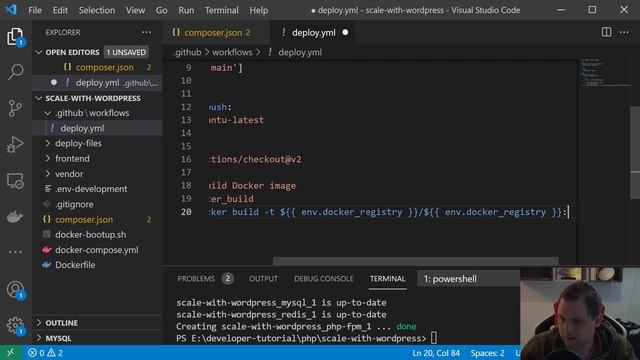This screenshot has width=640, height=360.
Task: Select deploy.yml in Open Editors list
Action: coord(97,83)
